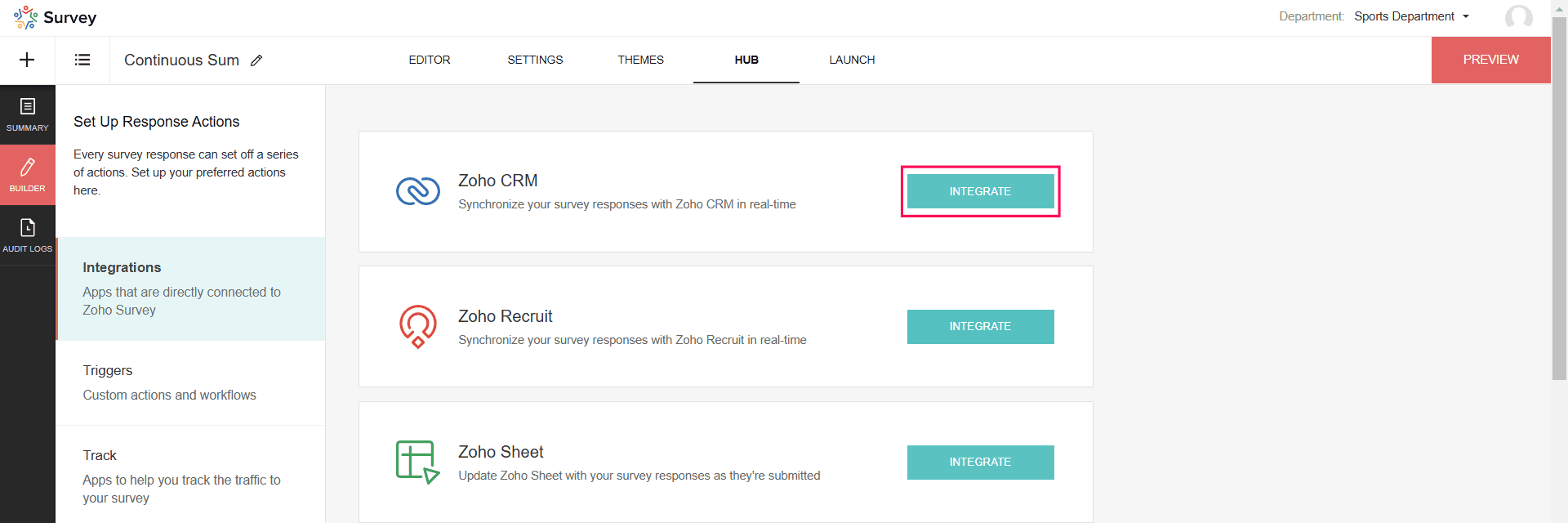Image resolution: width=1568 pixels, height=523 pixels.
Task: Click the Continuous Sum survey title
Action: 181,60
